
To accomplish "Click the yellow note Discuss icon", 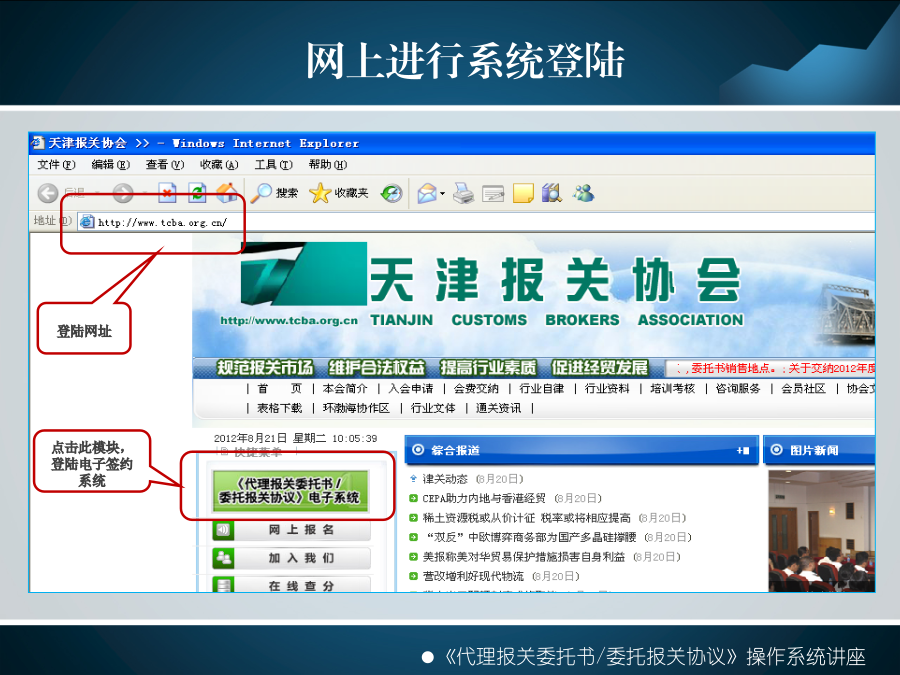I will tap(523, 193).
